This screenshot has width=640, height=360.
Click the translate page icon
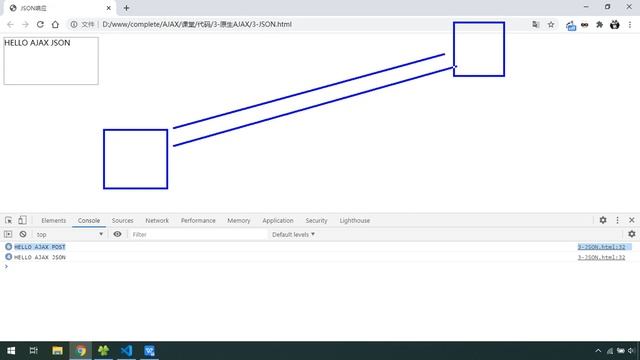click(536, 24)
